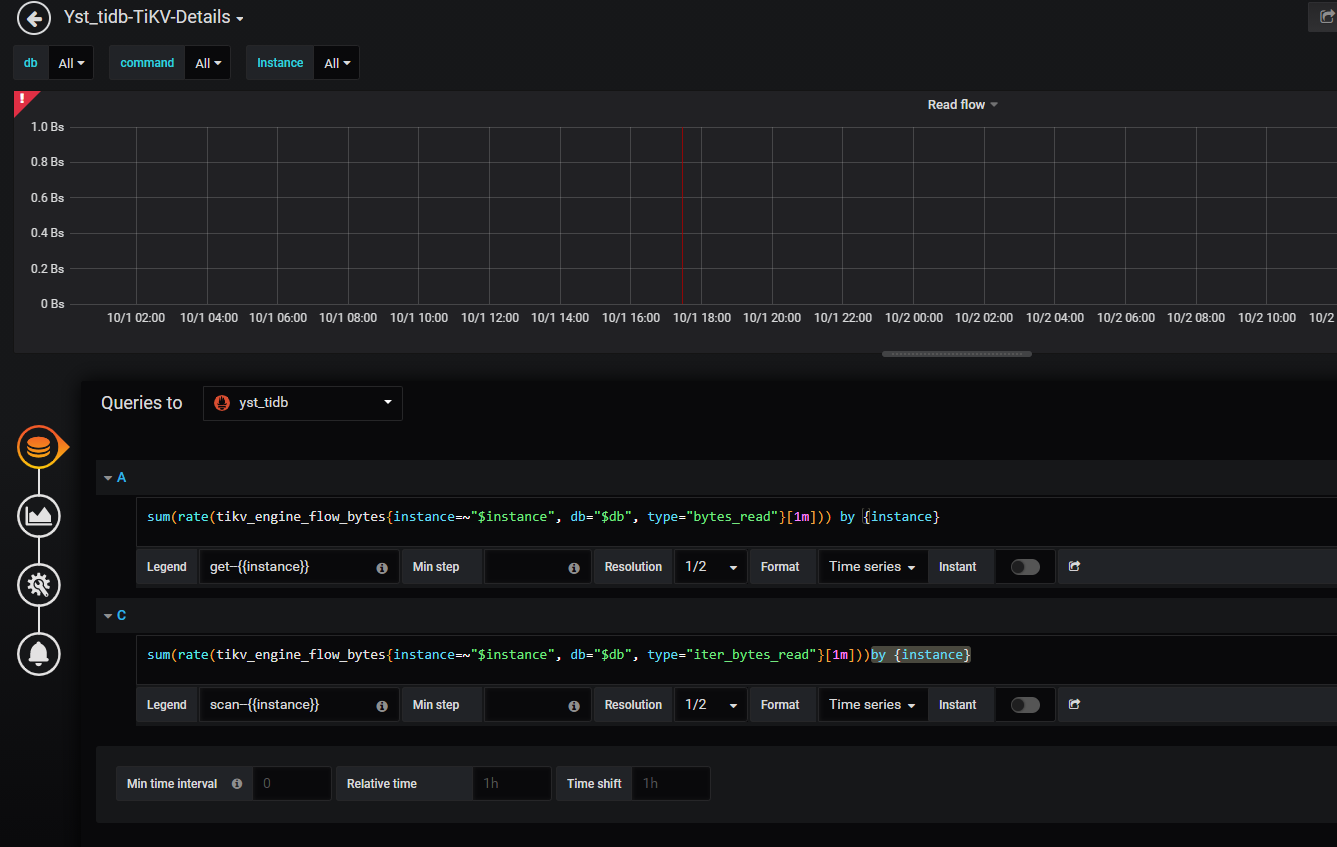Click the Min time interval input field

click(291, 784)
